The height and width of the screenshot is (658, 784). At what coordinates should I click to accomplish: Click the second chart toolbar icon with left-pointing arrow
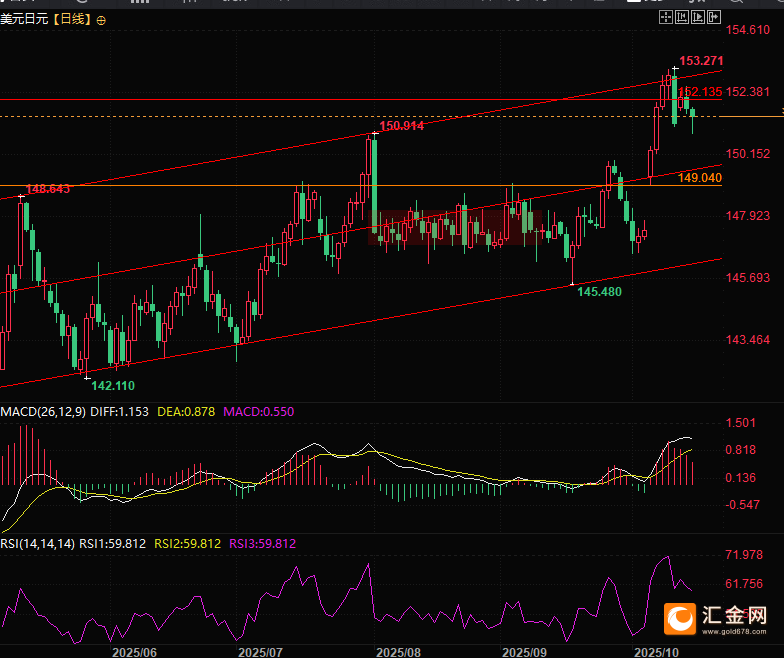point(680,18)
